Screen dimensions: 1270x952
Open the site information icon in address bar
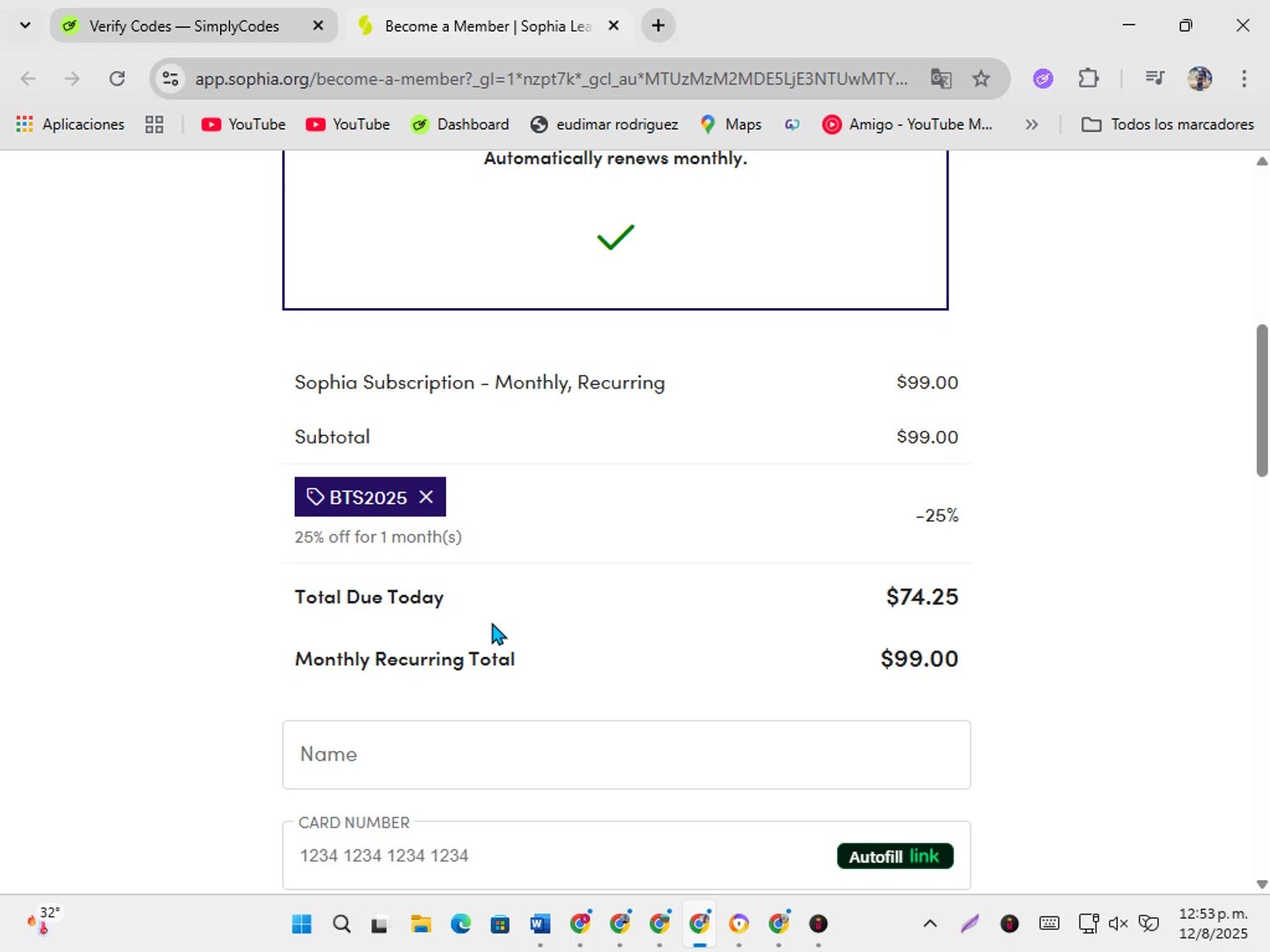tap(171, 79)
